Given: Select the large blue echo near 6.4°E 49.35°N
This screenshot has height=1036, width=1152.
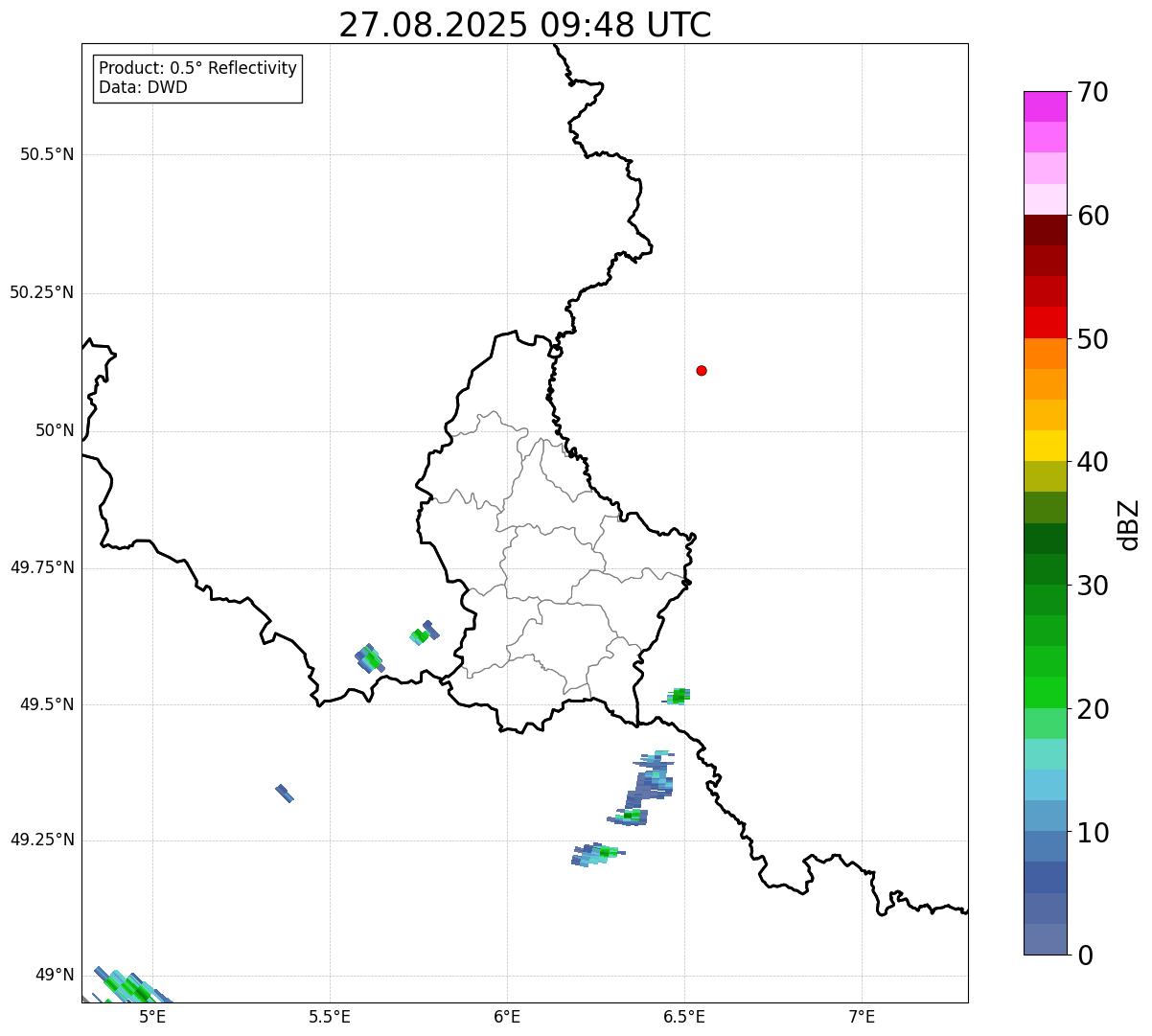Looking at the screenshot, I should tap(650, 781).
